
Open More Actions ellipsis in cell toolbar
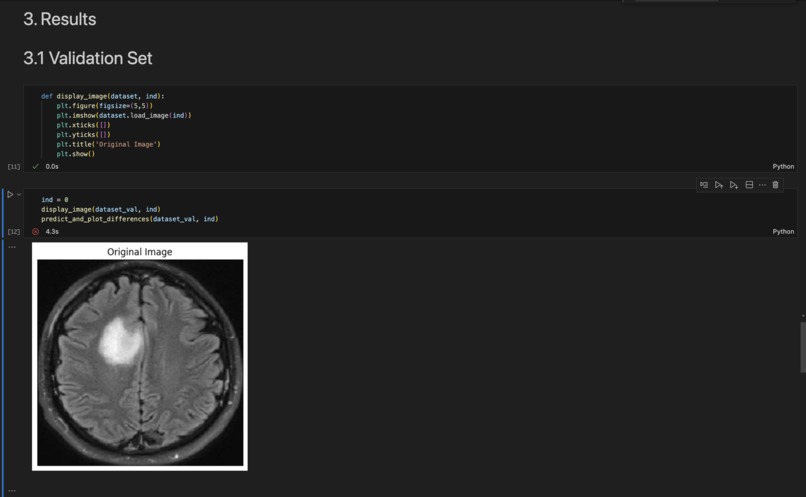point(762,185)
